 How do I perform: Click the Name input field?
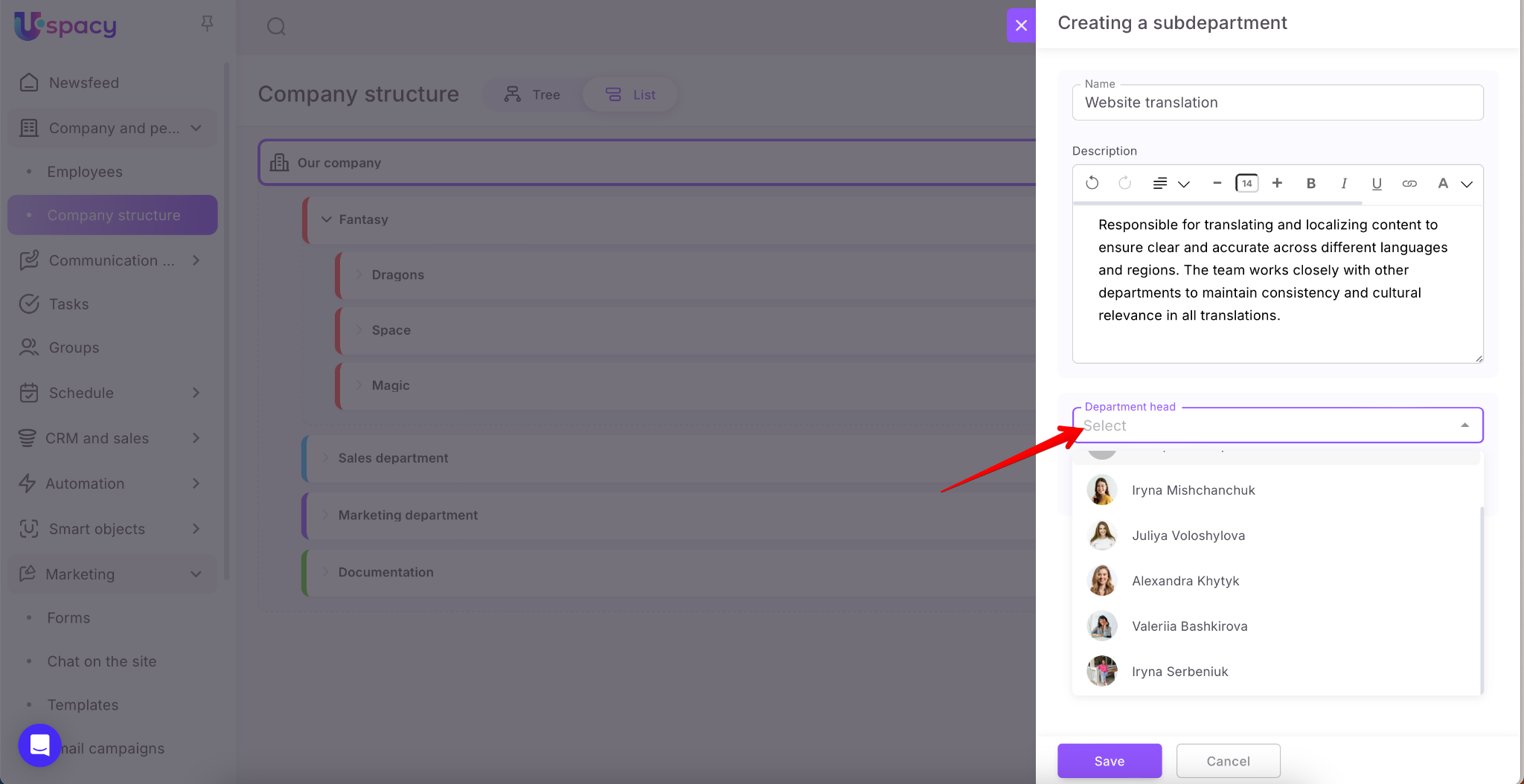1277,103
